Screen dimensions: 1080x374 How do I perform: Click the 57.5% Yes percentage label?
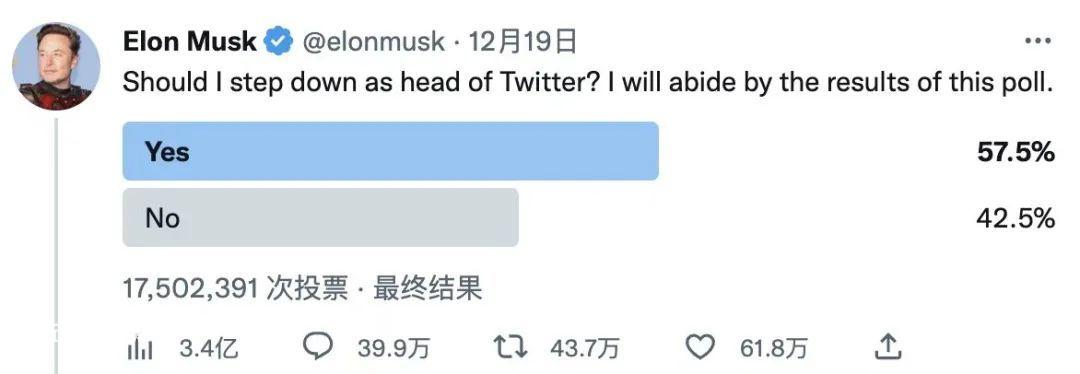1015,152
